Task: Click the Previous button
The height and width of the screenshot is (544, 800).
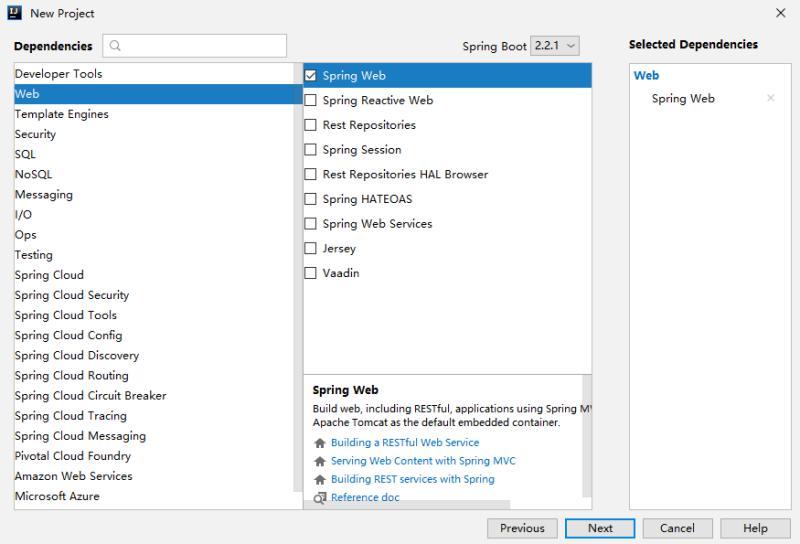Action: (x=522, y=528)
